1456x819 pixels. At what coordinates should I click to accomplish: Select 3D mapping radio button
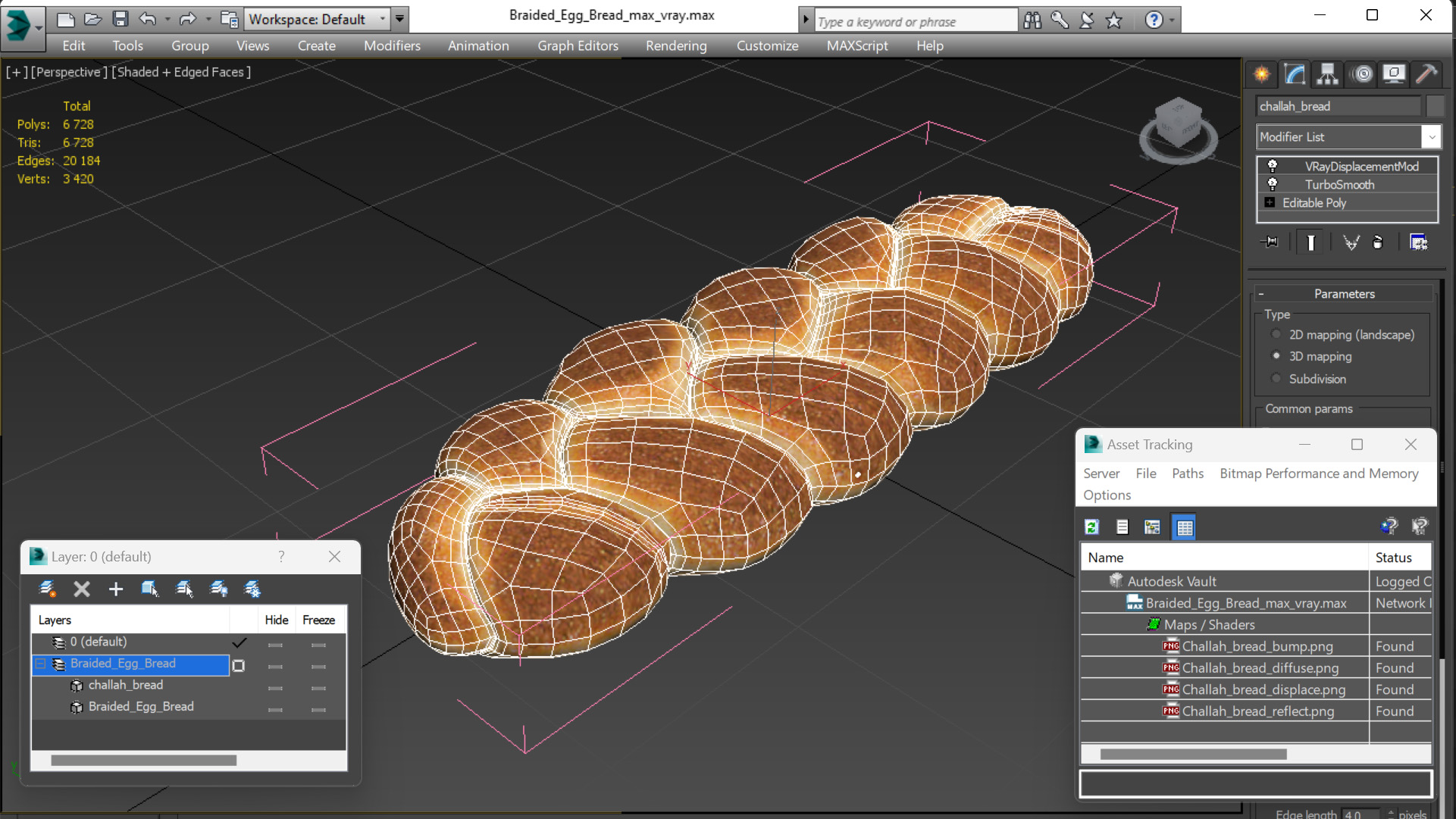1276,356
